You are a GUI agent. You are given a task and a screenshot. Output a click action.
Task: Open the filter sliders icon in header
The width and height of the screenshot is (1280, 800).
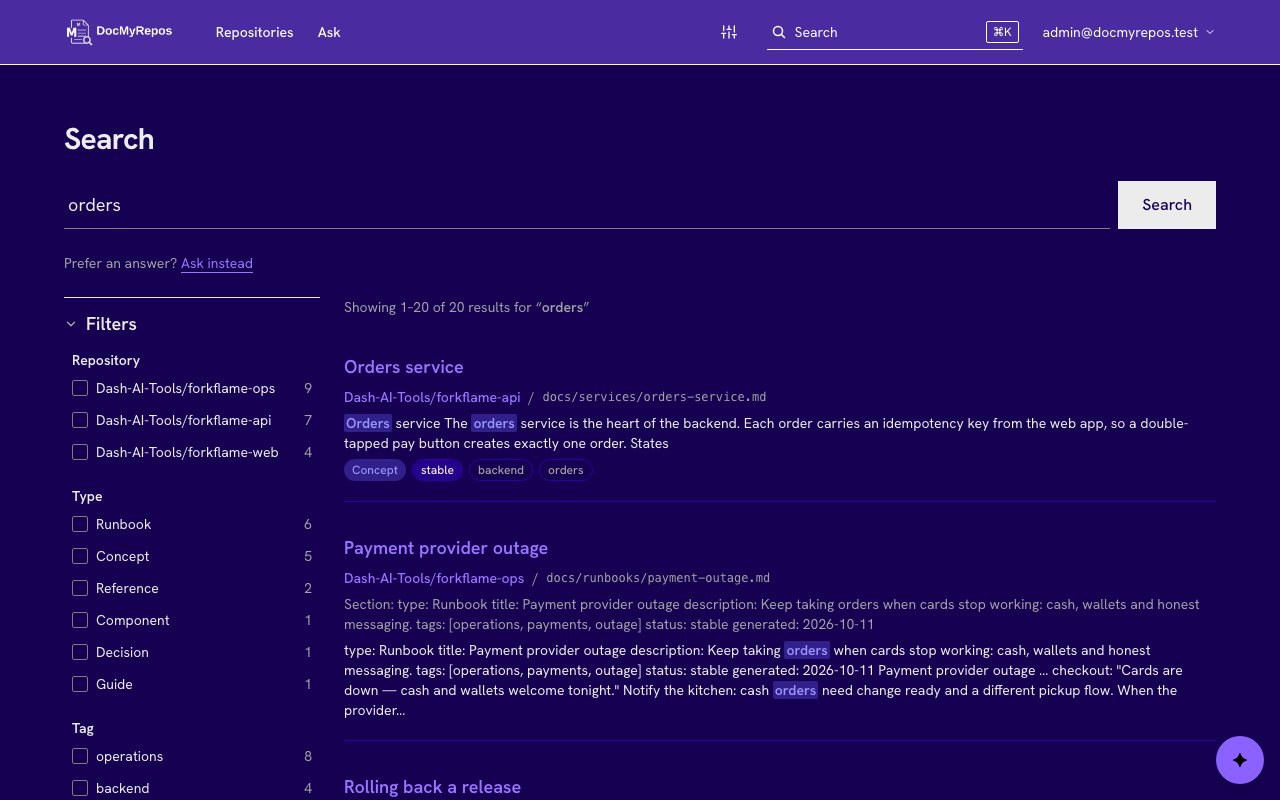point(729,32)
